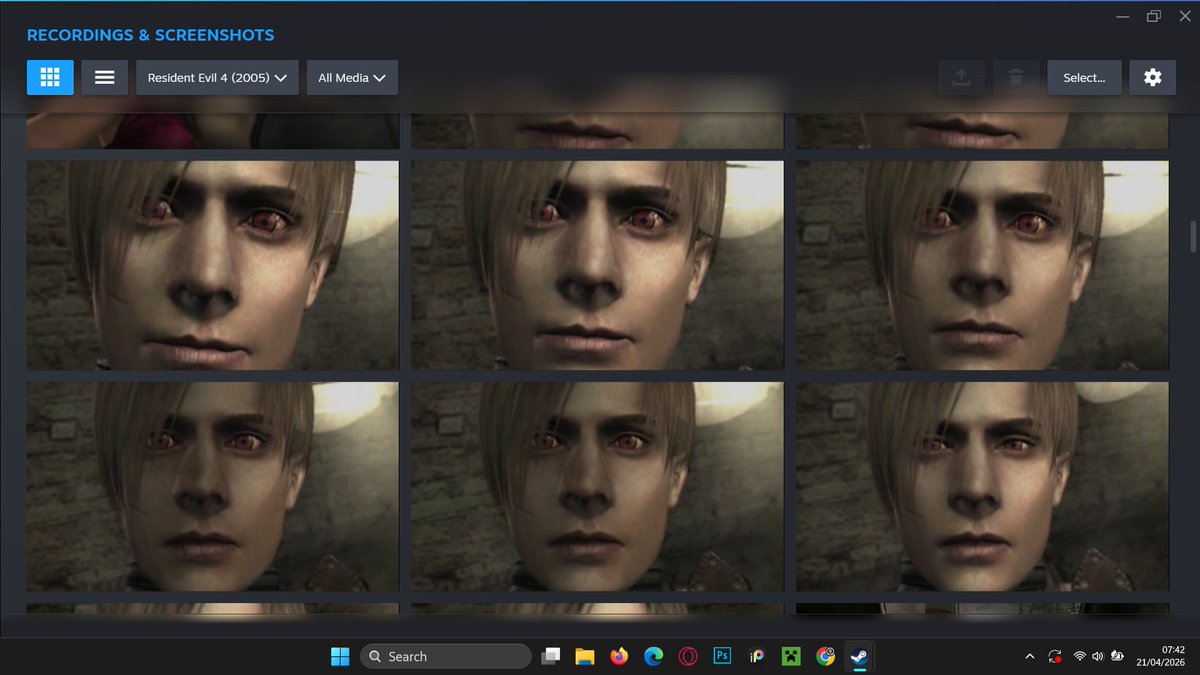This screenshot has width=1200, height=675.
Task: Launch Opera browser from the taskbar
Action: pyautogui.click(x=687, y=656)
